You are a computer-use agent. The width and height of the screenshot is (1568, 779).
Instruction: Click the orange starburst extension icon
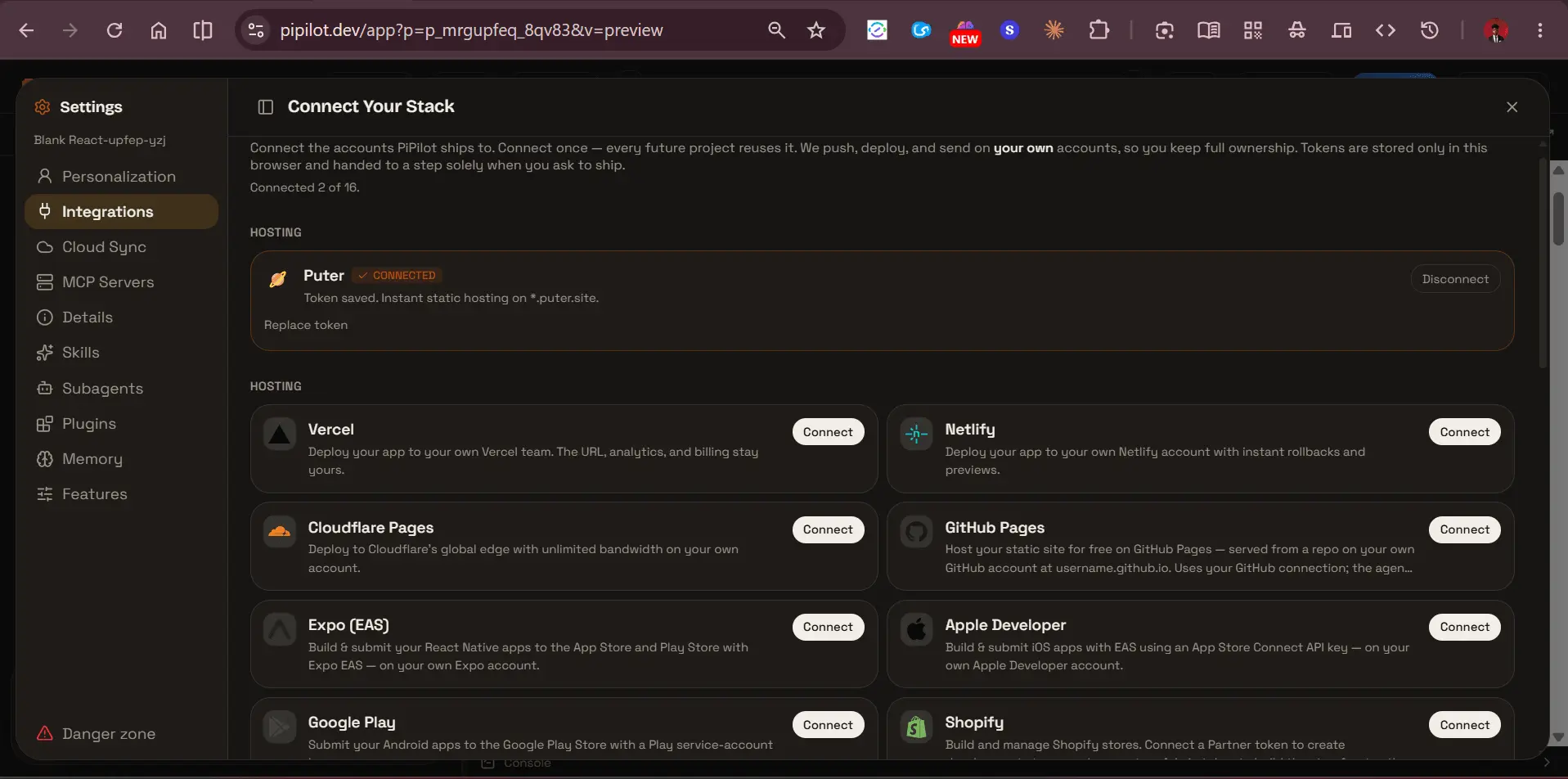(x=1054, y=30)
